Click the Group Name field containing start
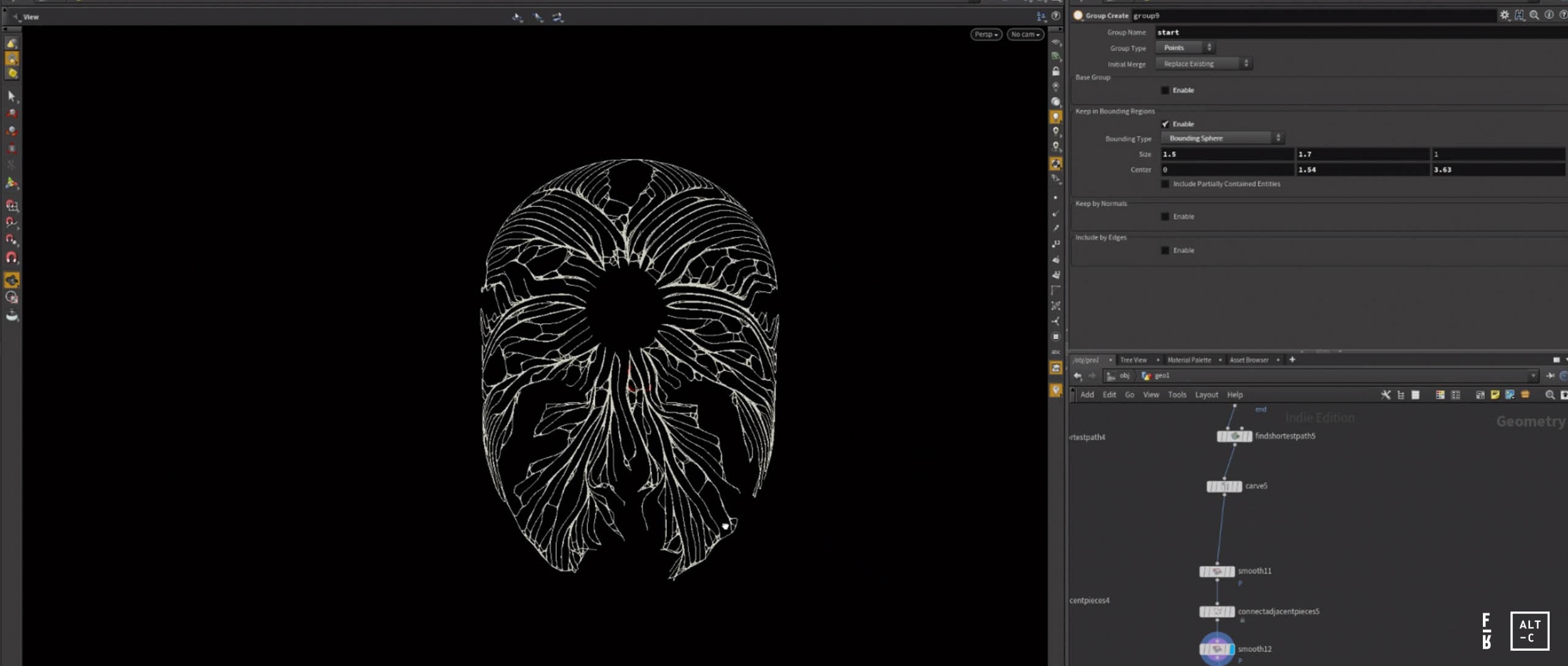Image resolution: width=1568 pixels, height=666 pixels. pos(1360,32)
